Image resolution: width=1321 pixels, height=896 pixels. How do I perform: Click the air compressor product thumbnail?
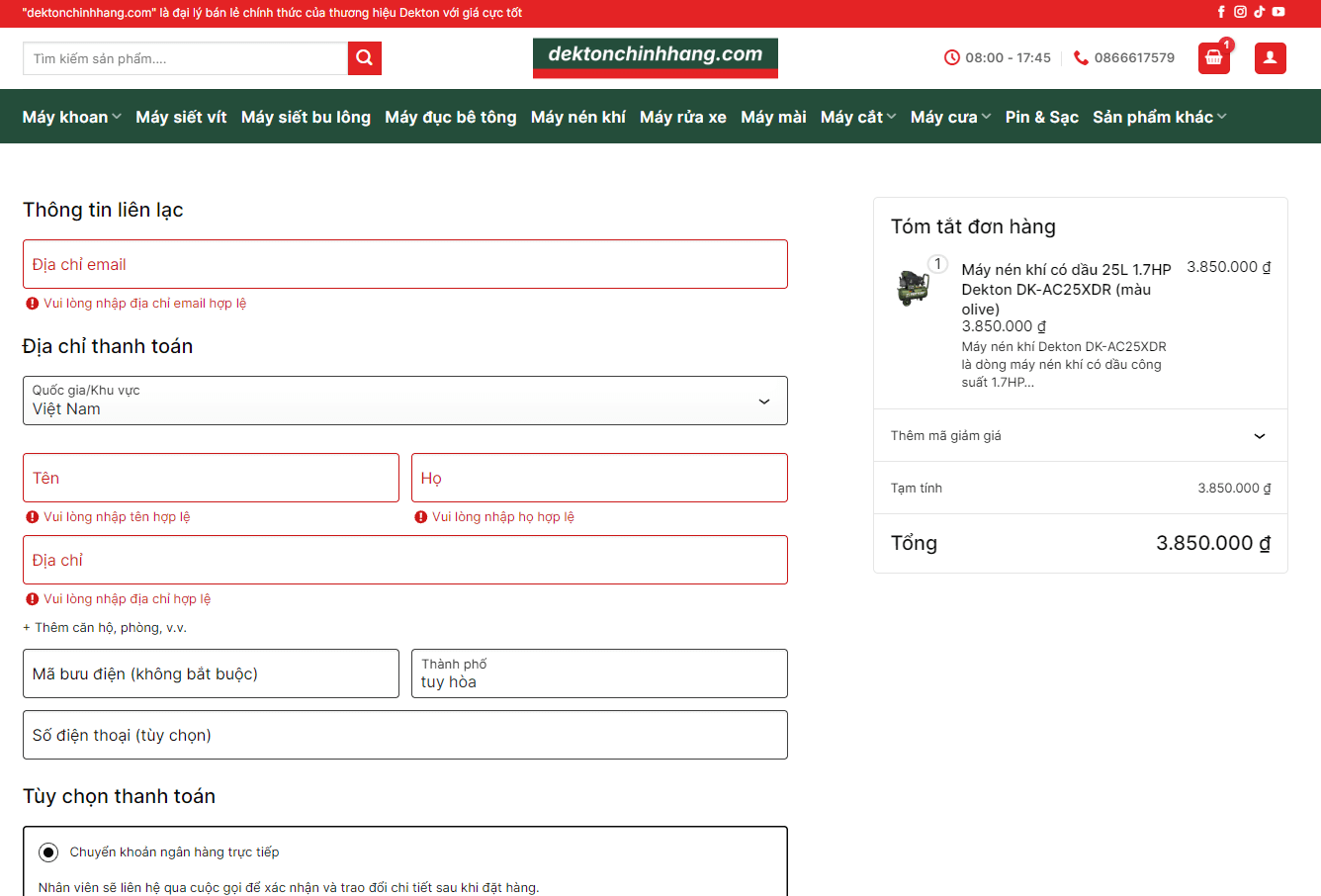[x=913, y=287]
